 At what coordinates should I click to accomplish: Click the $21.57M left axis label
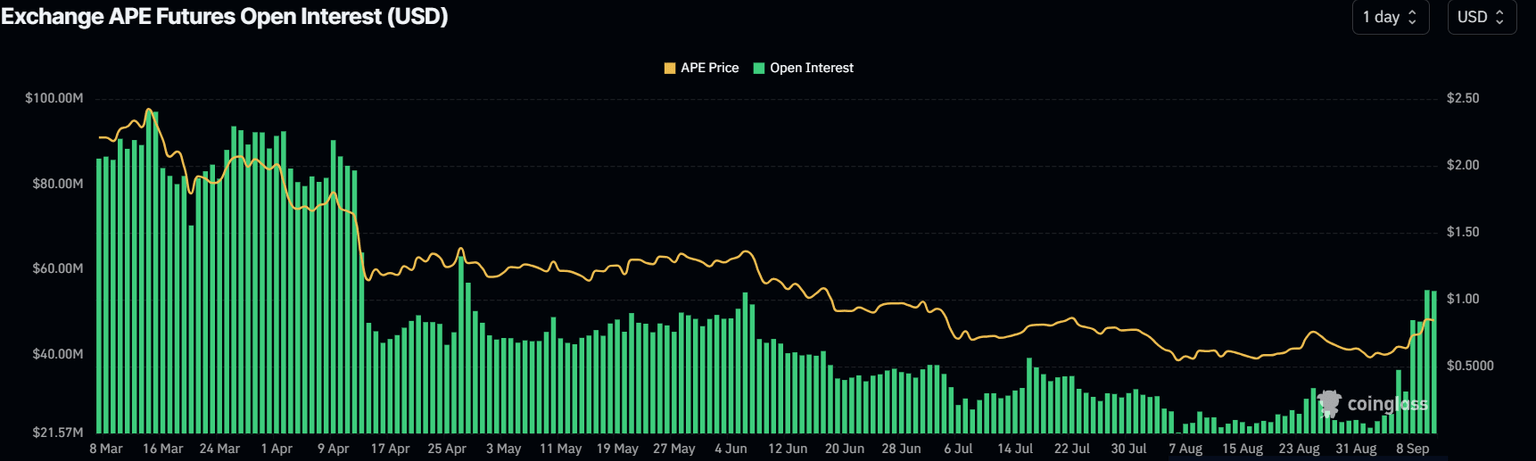(x=56, y=432)
